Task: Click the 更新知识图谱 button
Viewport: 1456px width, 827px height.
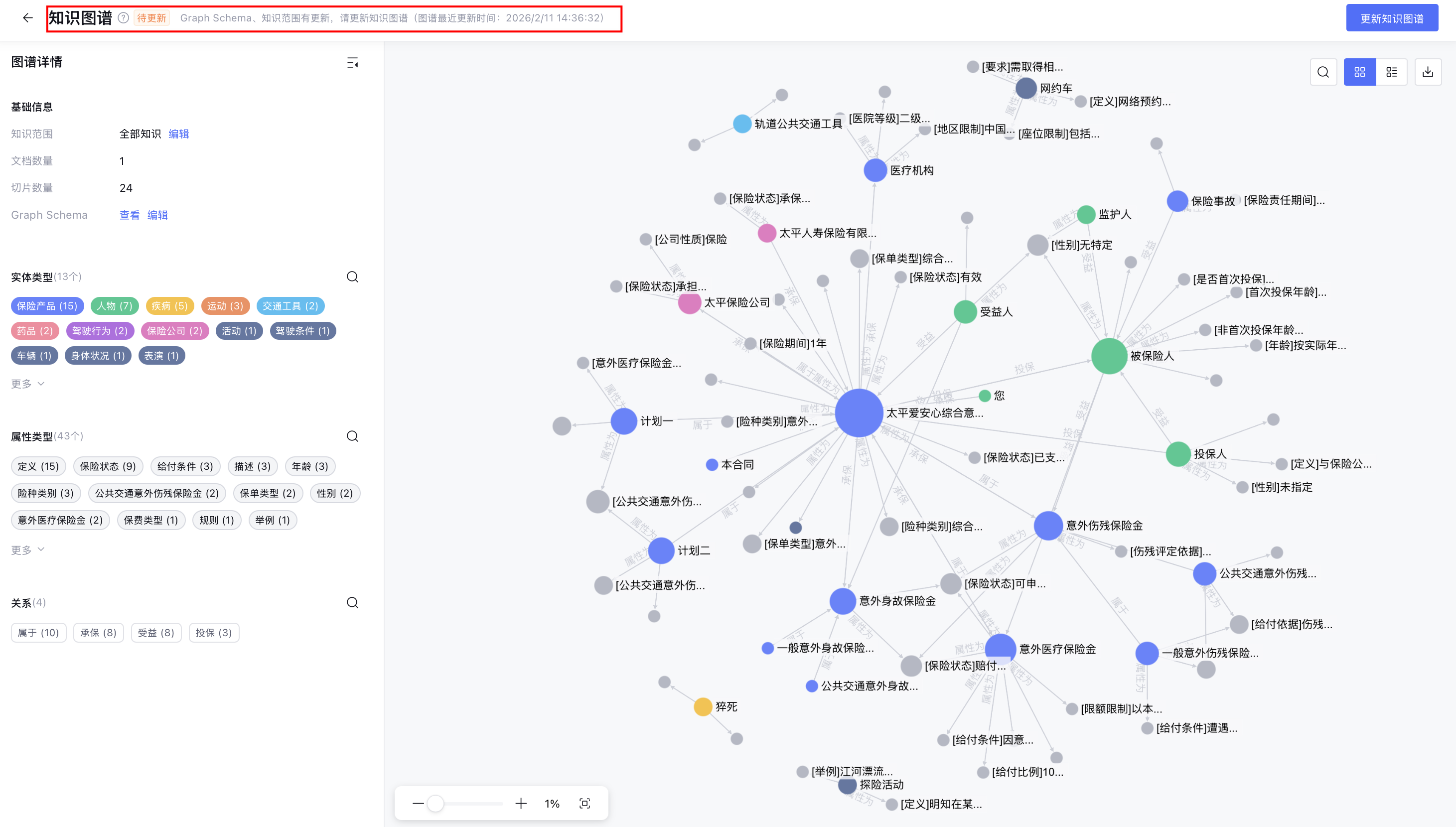Action: tap(1391, 18)
